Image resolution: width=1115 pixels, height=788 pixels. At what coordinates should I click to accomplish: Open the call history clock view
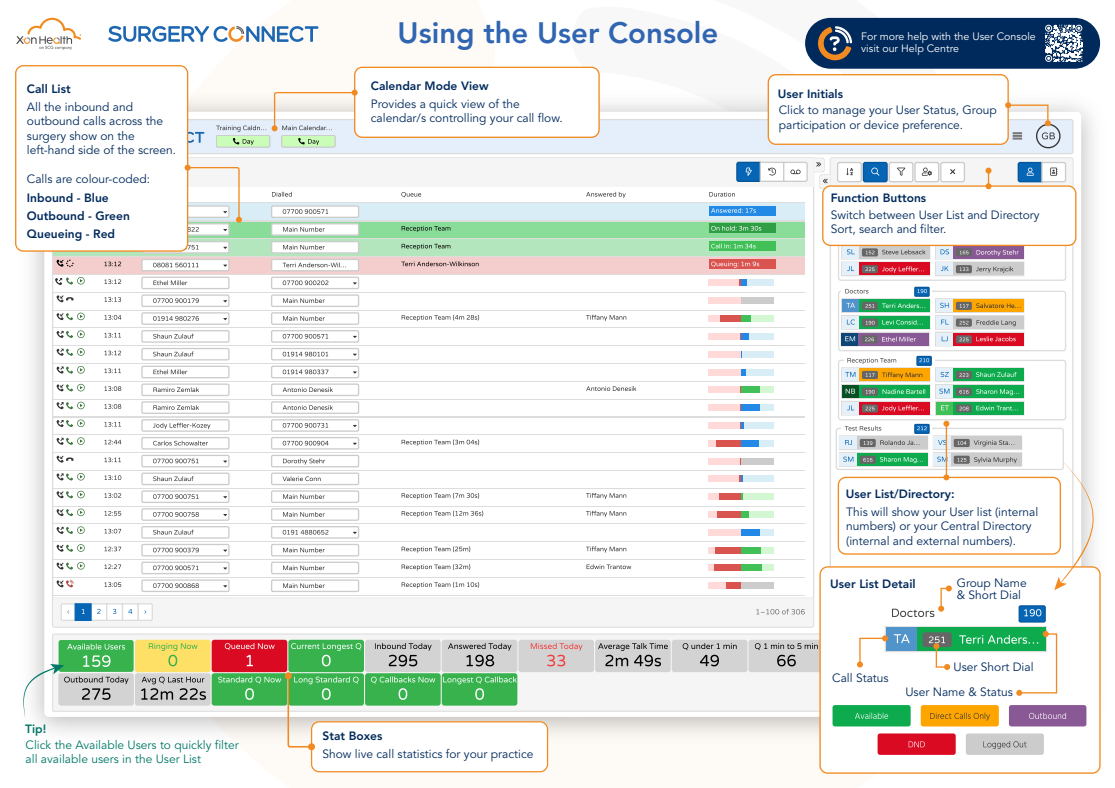click(x=772, y=171)
